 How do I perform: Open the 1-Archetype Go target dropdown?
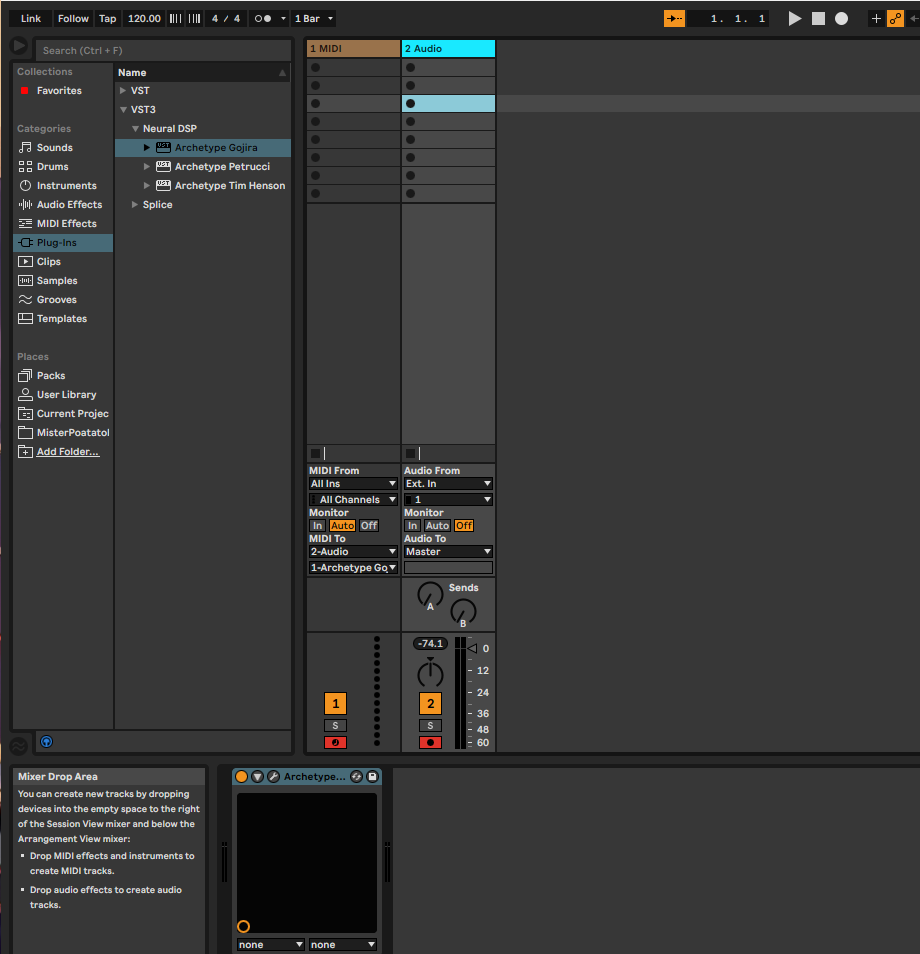point(354,568)
